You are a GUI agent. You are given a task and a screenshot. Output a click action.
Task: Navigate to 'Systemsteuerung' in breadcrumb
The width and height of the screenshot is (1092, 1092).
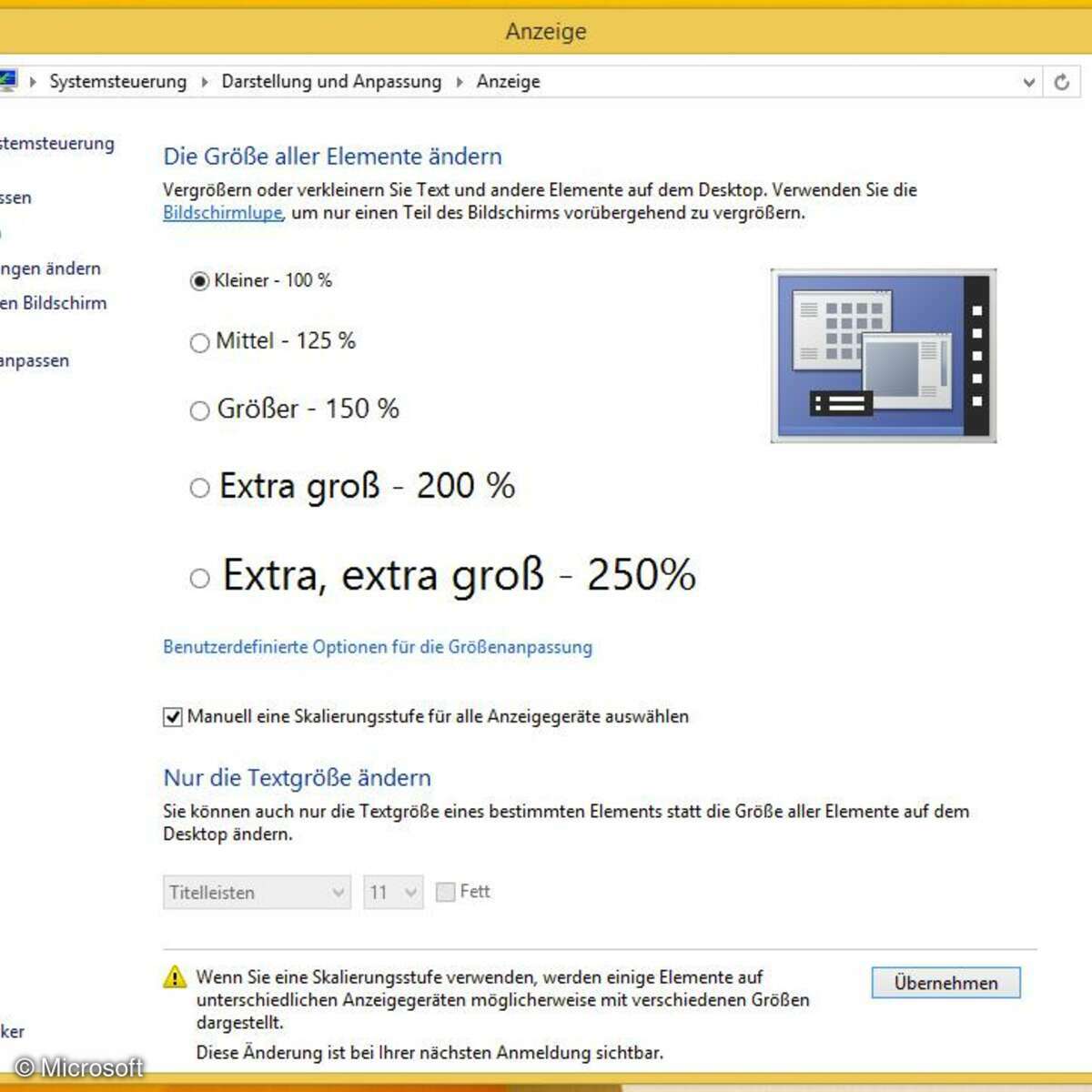pyautogui.click(x=117, y=82)
